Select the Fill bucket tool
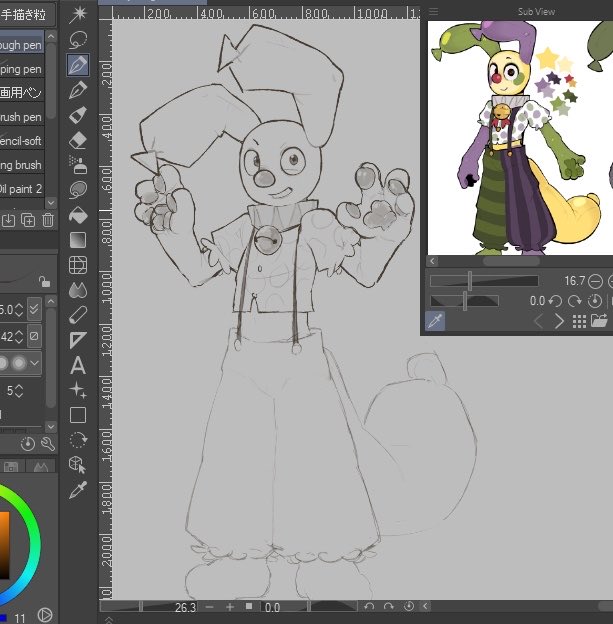The width and height of the screenshot is (613, 624). coord(78,215)
